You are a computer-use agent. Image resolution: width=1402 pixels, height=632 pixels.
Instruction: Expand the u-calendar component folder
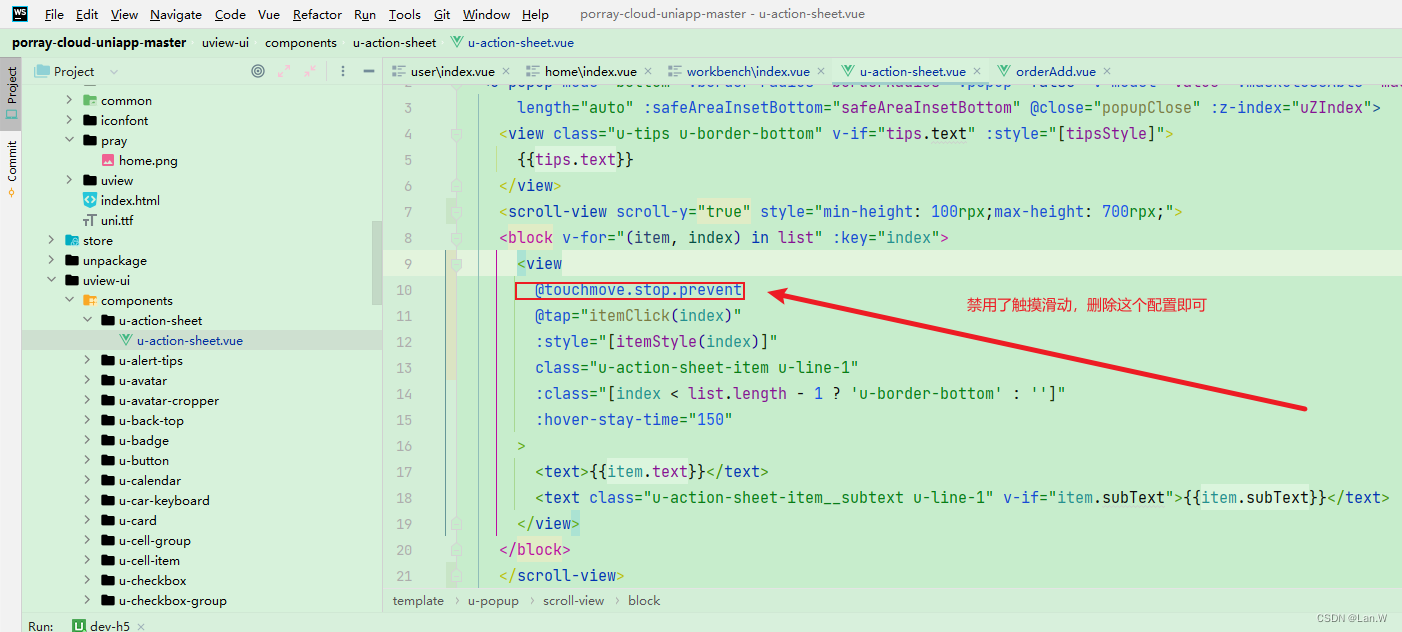click(87, 480)
